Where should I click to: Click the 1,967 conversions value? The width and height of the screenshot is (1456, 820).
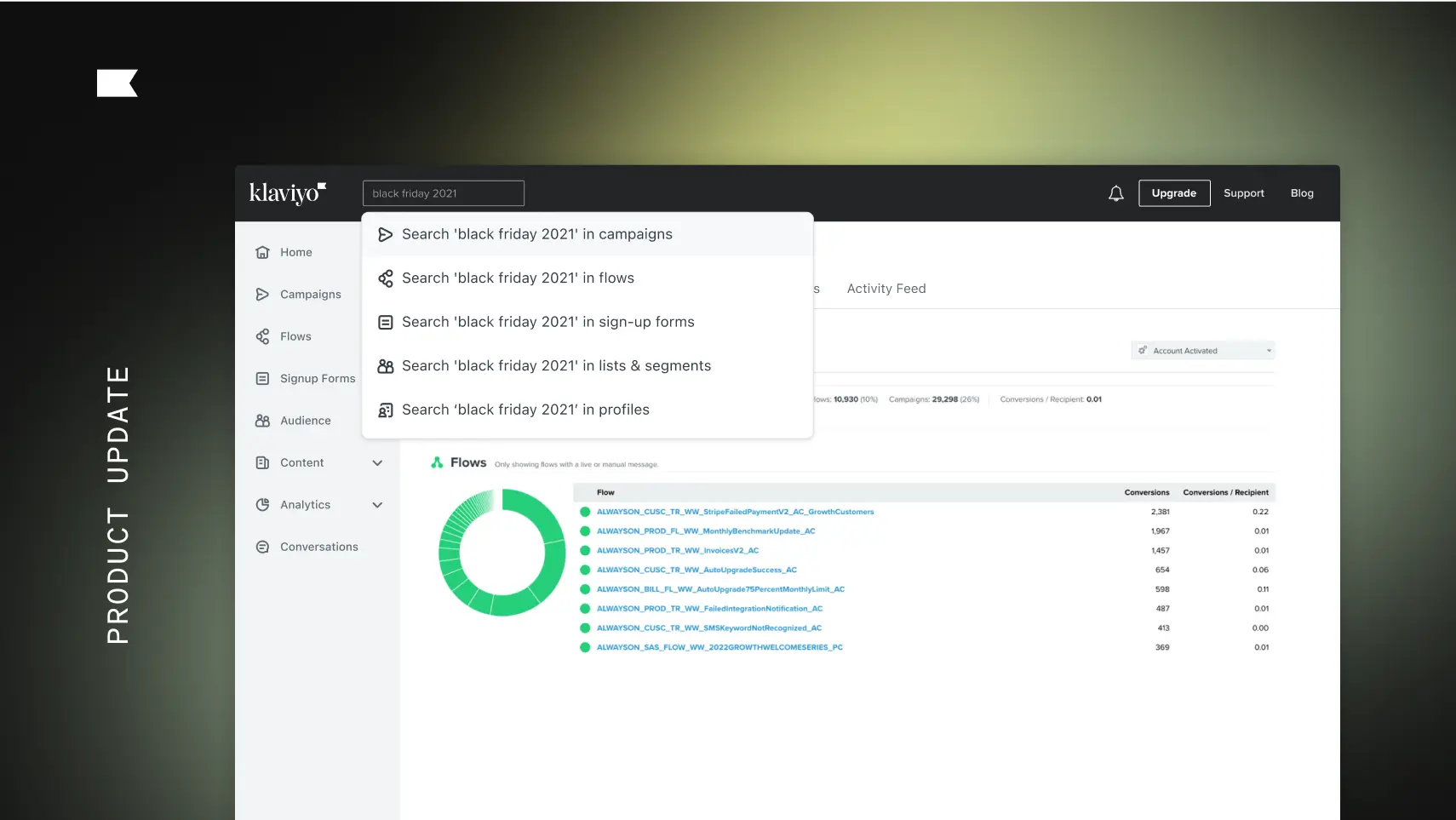1161,531
